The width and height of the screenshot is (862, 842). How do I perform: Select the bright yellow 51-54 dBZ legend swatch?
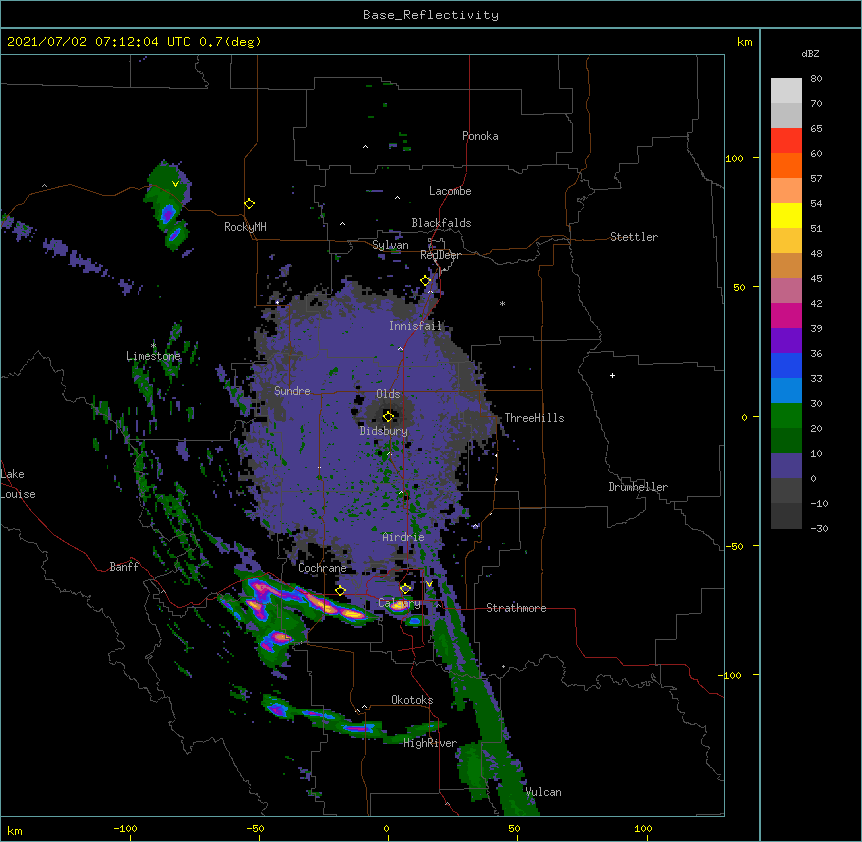[786, 215]
